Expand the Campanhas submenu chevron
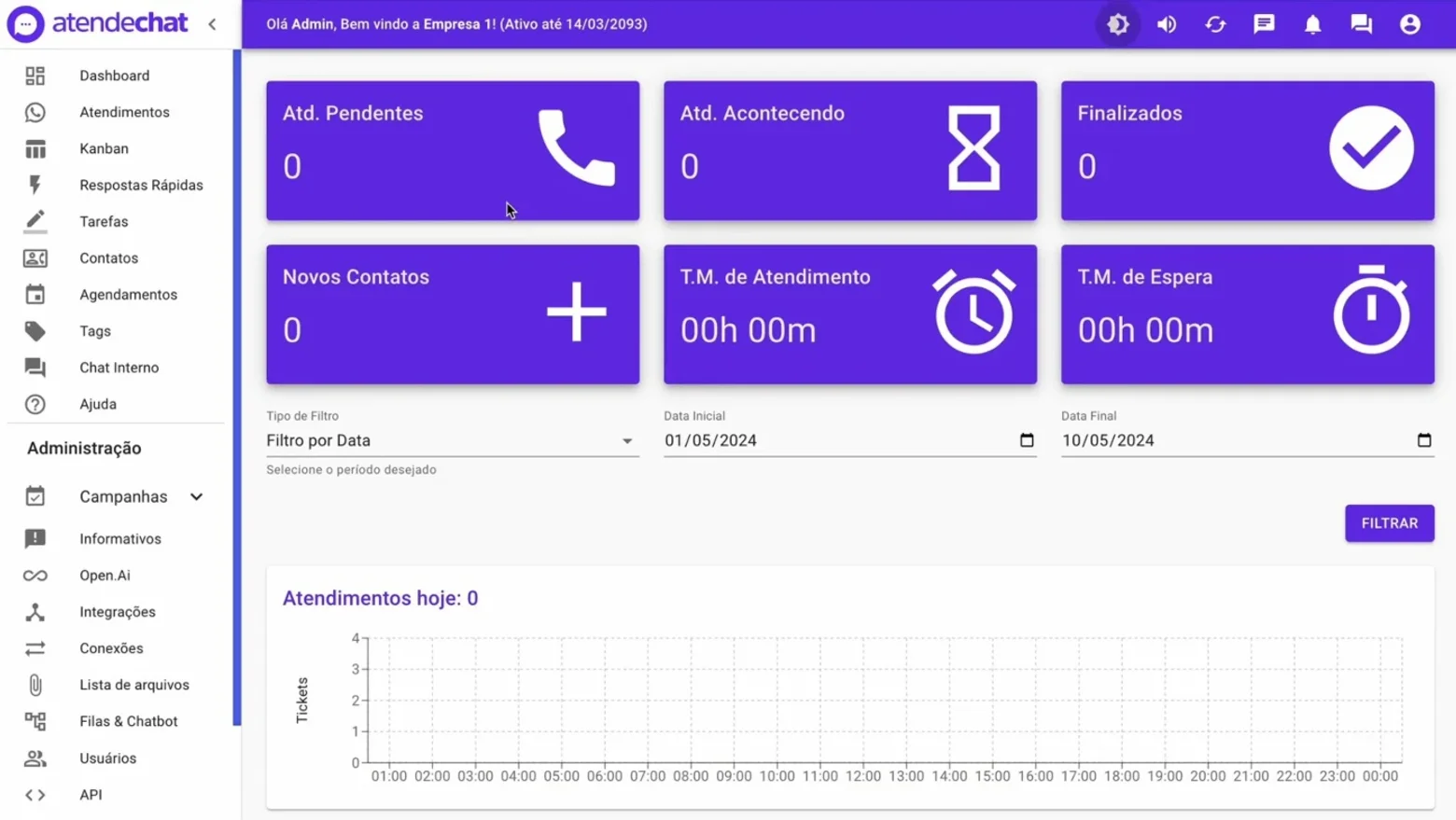The height and width of the screenshot is (820, 1456). click(x=196, y=497)
